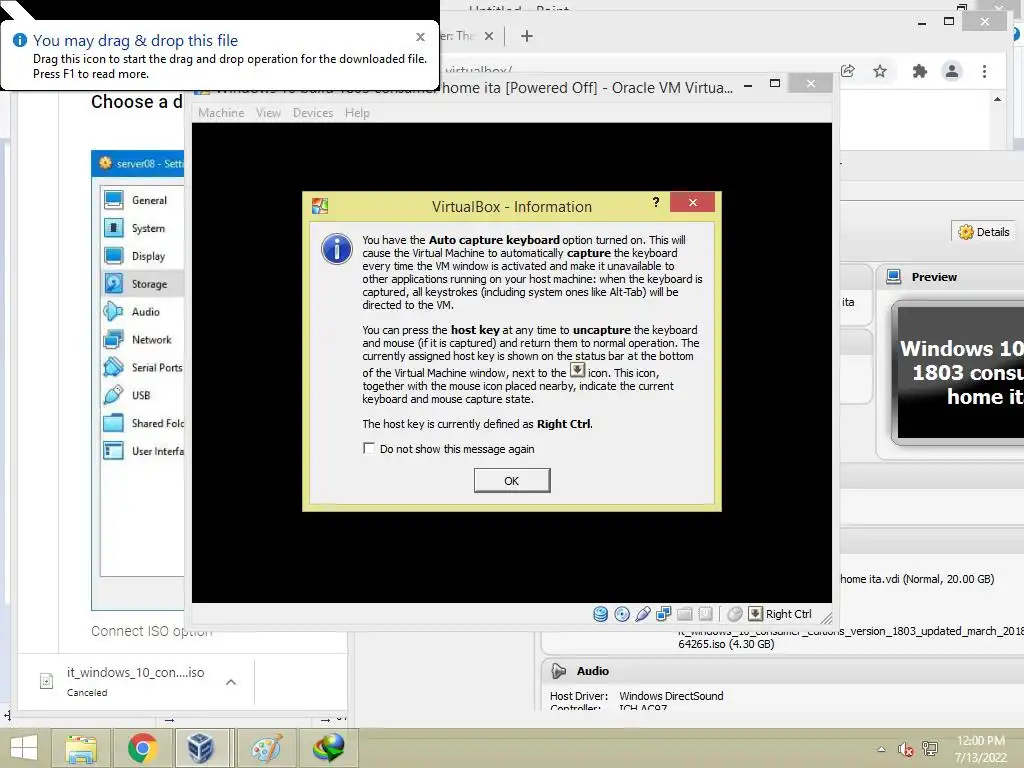Switch to VirtualBox from the taskbar
The height and width of the screenshot is (768, 1024).
pos(201,748)
